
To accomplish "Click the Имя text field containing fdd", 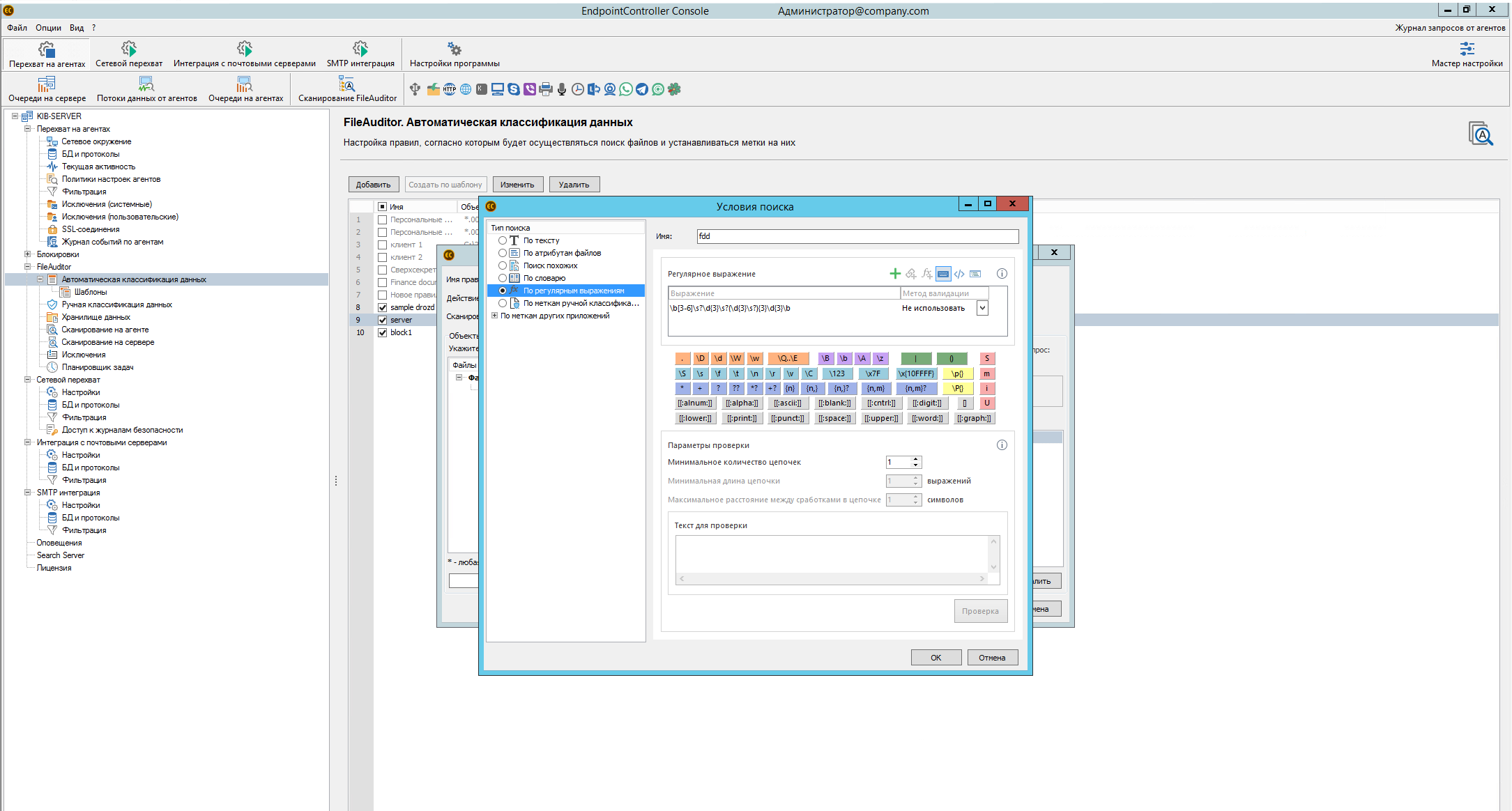I will tap(857, 236).
